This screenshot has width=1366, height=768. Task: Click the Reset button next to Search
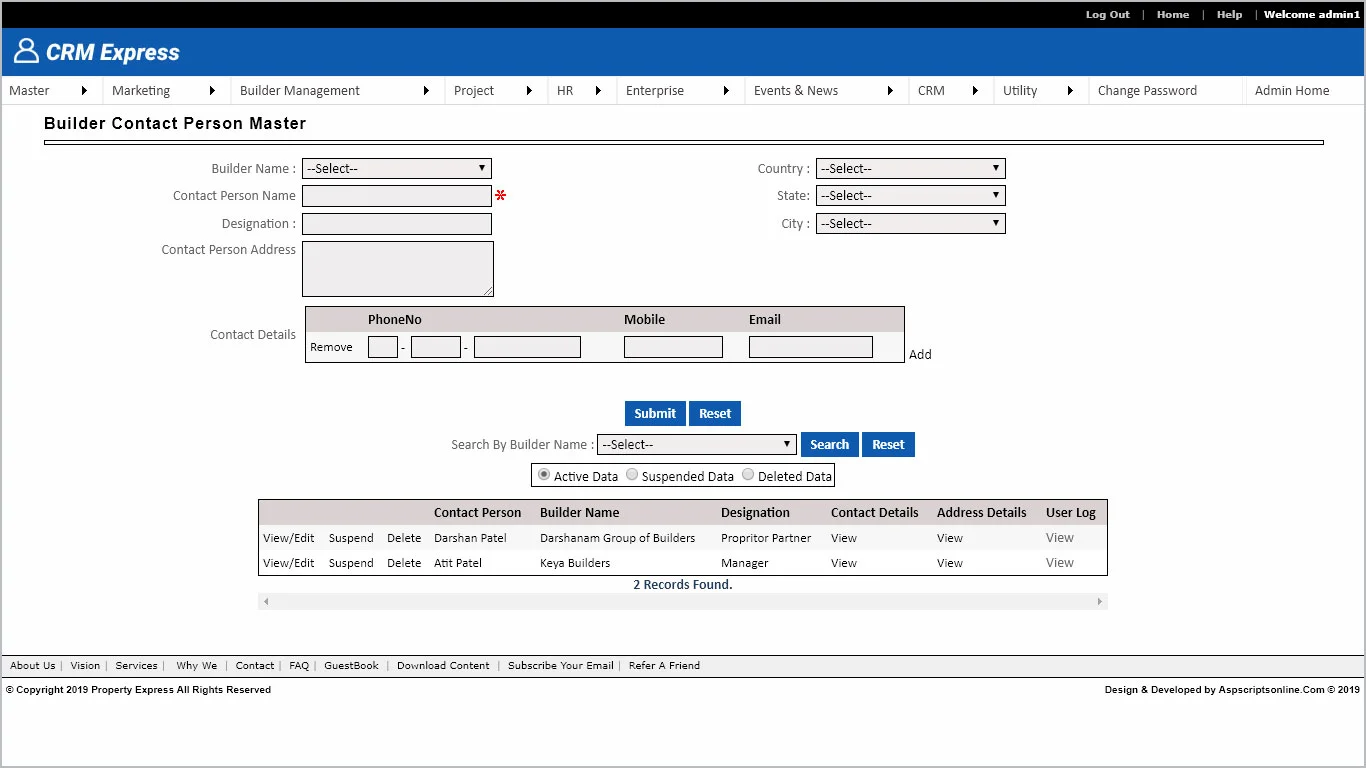[x=888, y=444]
